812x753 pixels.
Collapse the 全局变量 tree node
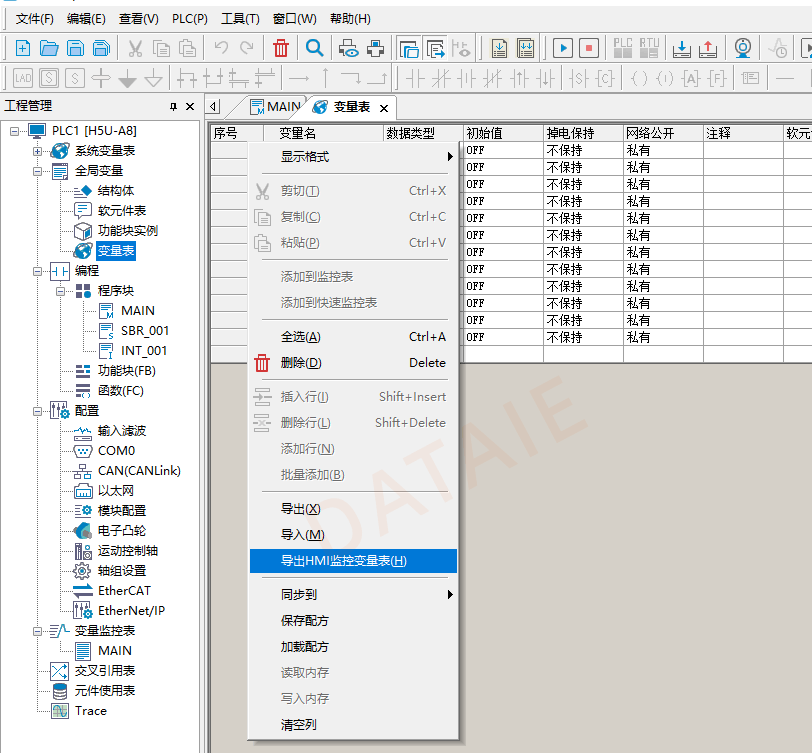[38, 171]
